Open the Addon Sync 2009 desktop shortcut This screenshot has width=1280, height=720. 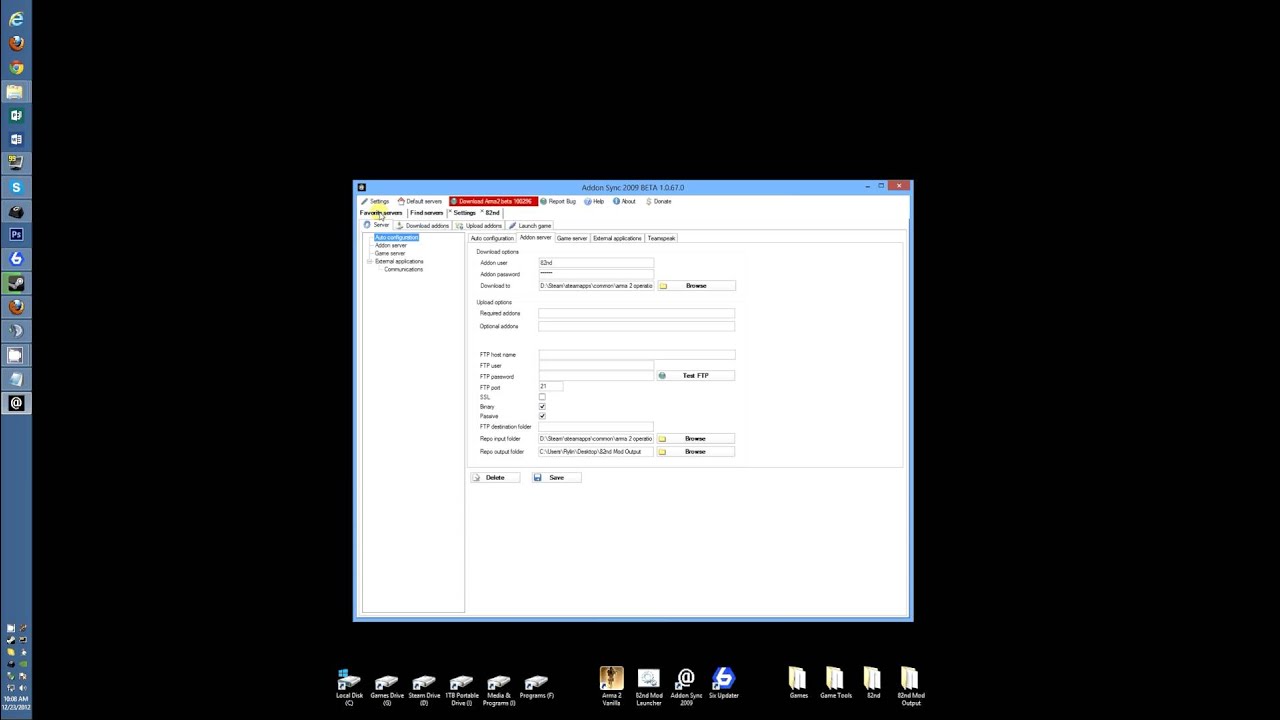(x=686, y=686)
